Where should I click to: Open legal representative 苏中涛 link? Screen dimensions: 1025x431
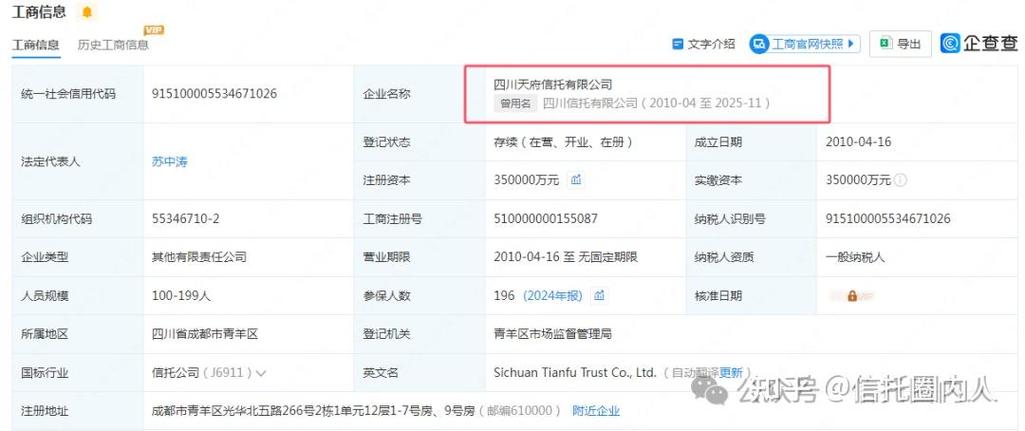[169, 161]
